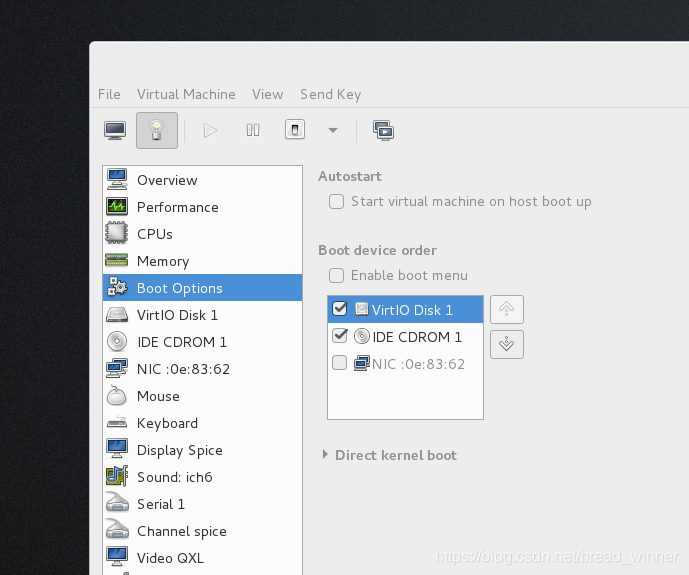The height and width of the screenshot is (575, 689).
Task: Move boot device down arrow button
Action: pyautogui.click(x=507, y=344)
